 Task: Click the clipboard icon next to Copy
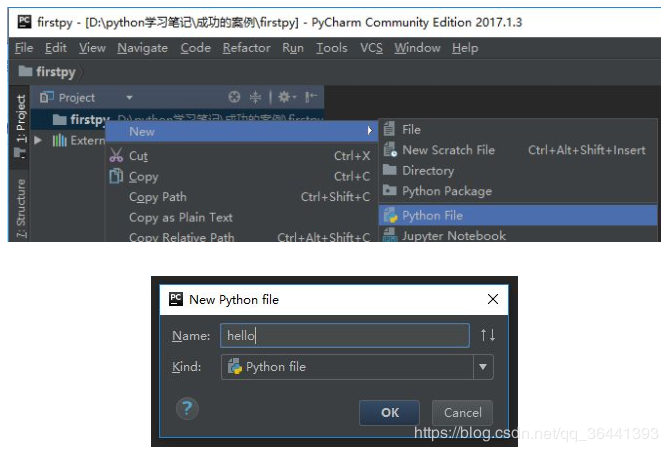116,176
